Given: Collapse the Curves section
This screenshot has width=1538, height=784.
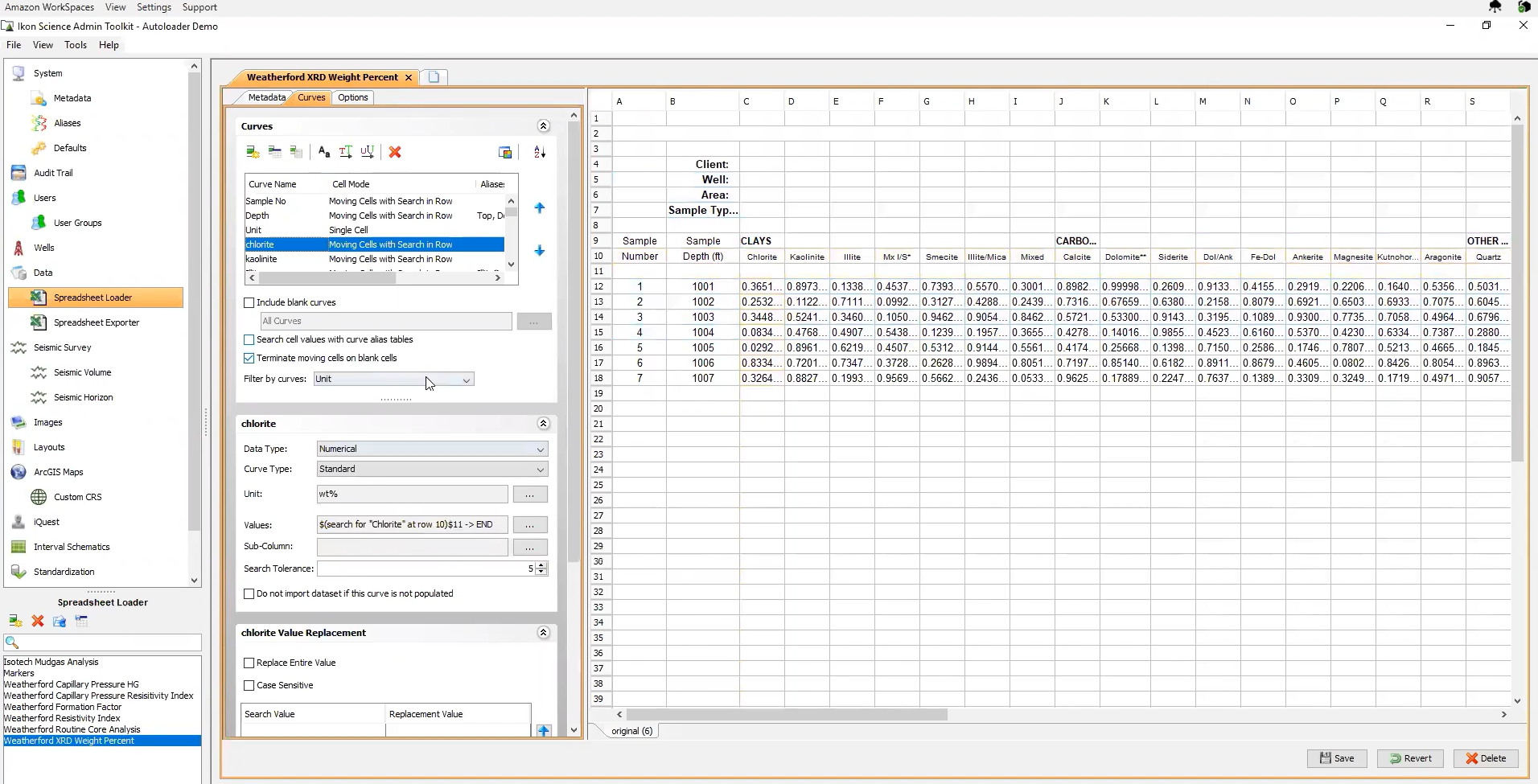Looking at the screenshot, I should (x=544, y=126).
